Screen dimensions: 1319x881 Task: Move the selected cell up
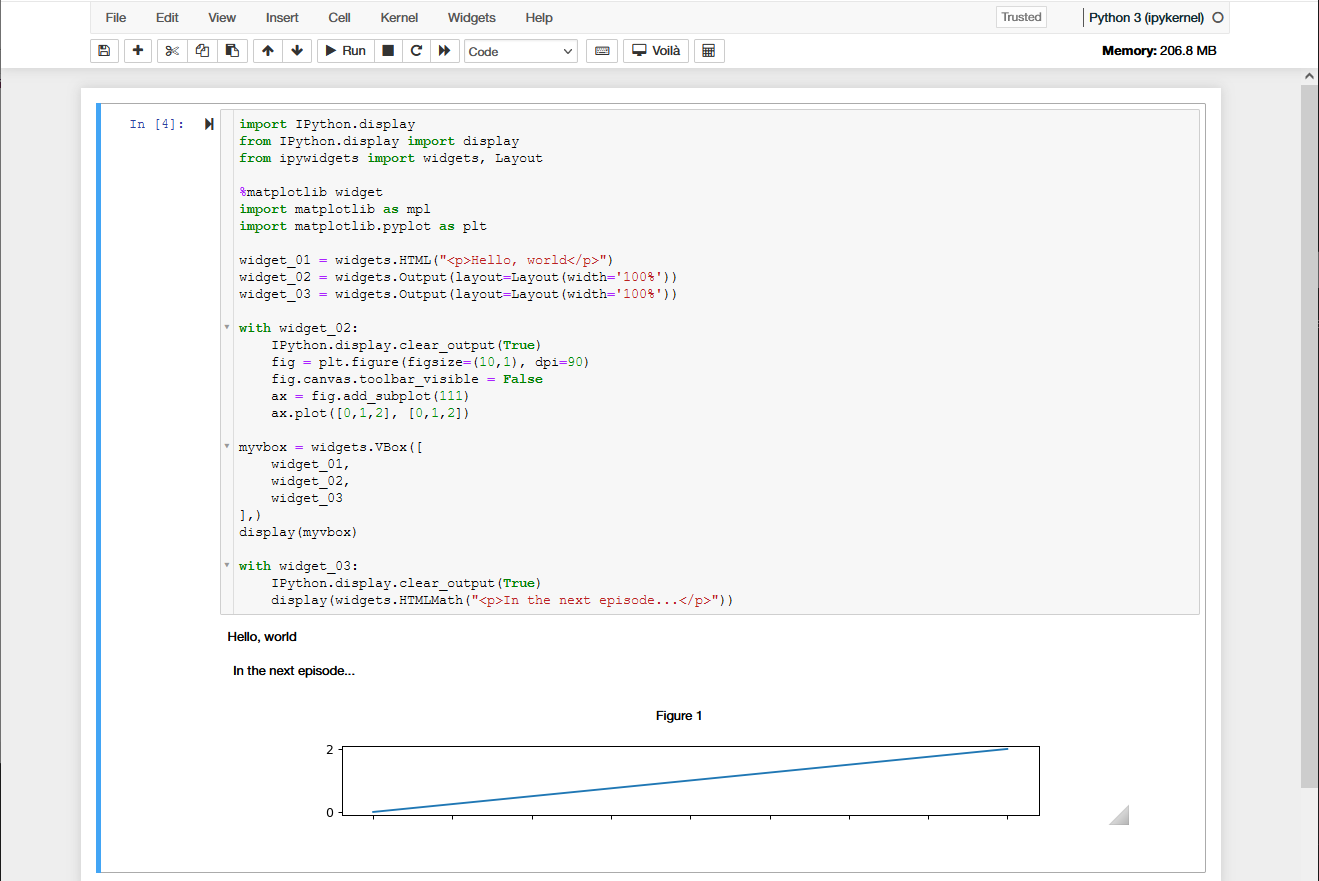[x=267, y=50]
